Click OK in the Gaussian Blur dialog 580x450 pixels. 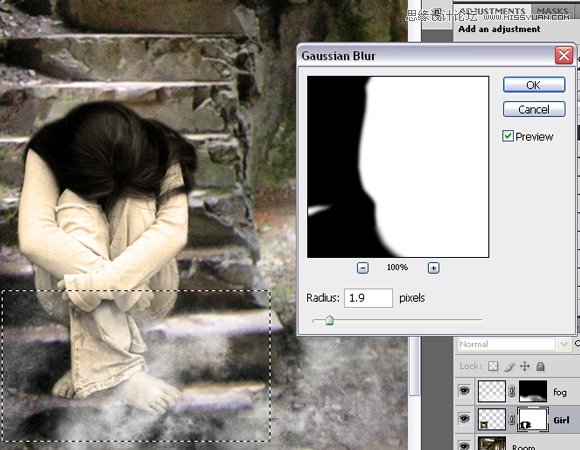(x=534, y=85)
